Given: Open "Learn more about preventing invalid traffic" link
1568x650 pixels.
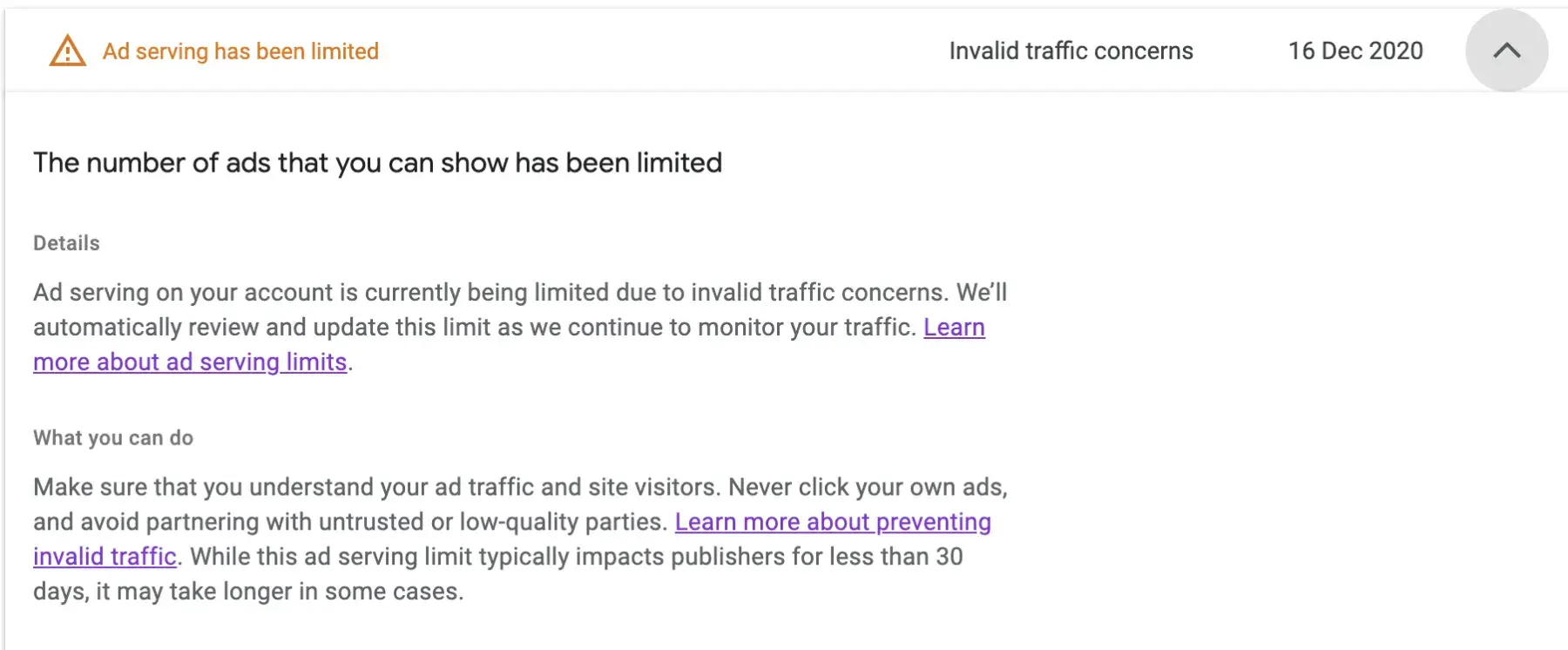Looking at the screenshot, I should (x=833, y=522).
